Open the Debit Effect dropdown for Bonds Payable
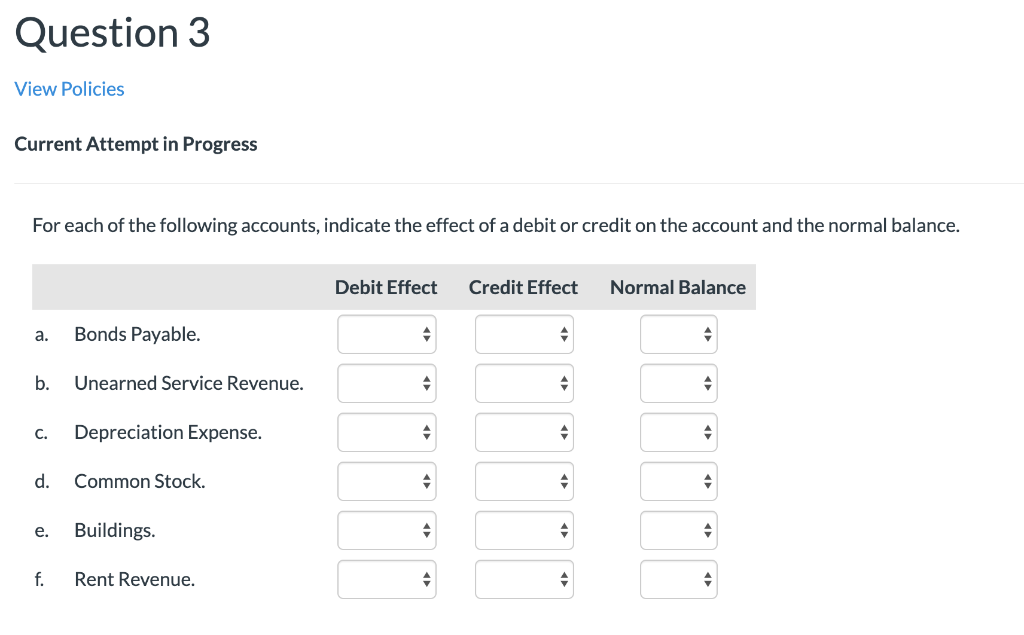Image resolution: width=1024 pixels, height=635 pixels. click(x=387, y=334)
